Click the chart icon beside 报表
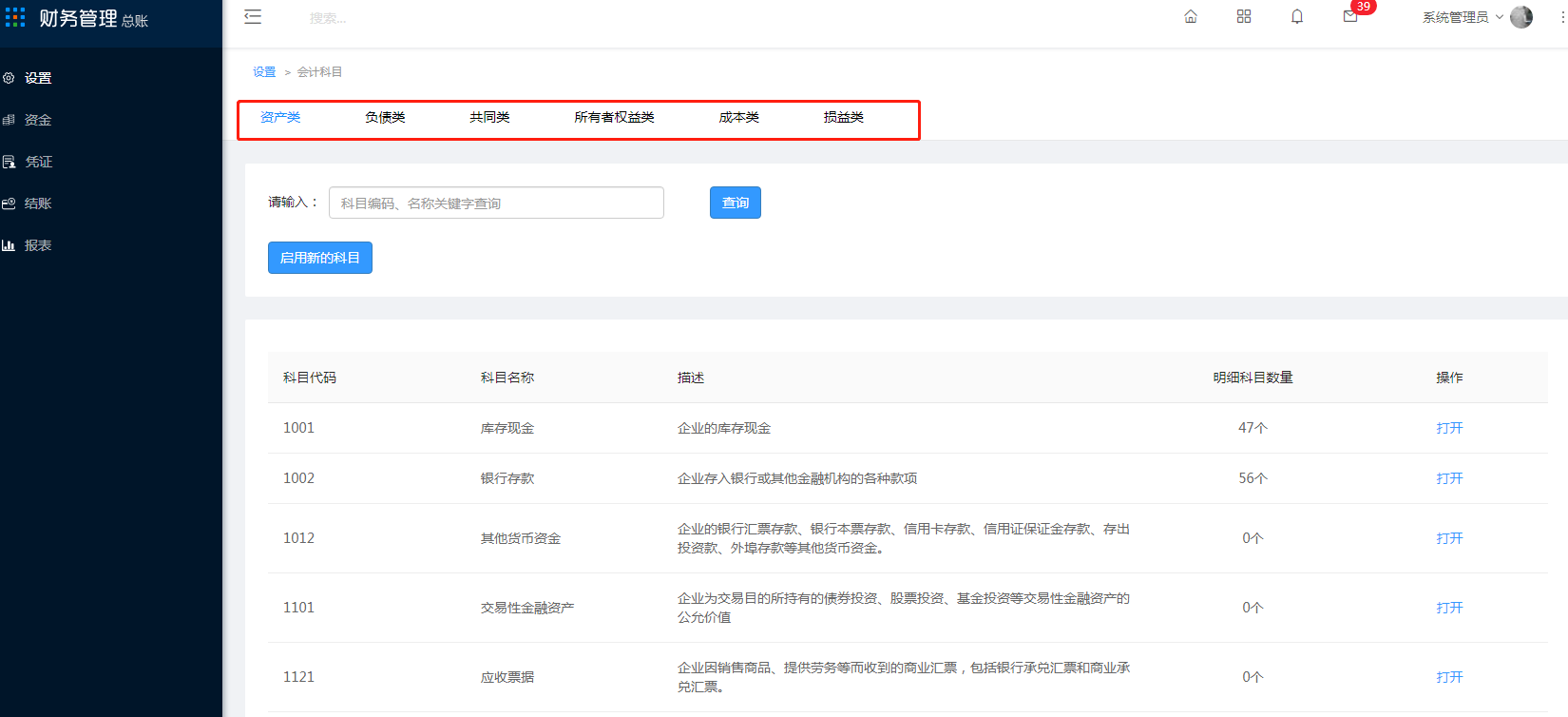This screenshot has width=1568, height=717. pos(9,245)
